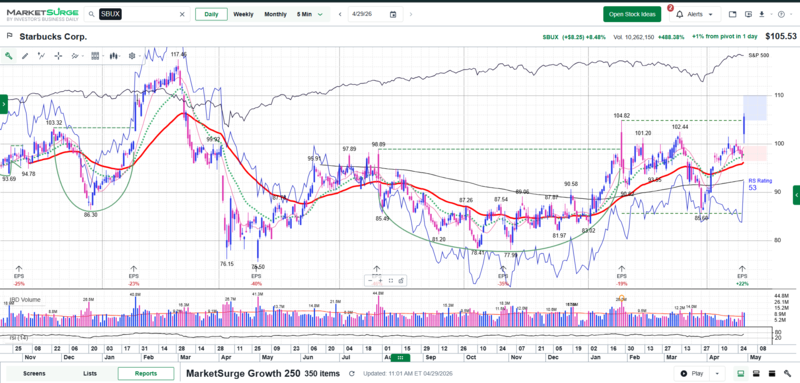Click the red sell zone shaded box
The height and width of the screenshot is (383, 800).
[x=755, y=154]
